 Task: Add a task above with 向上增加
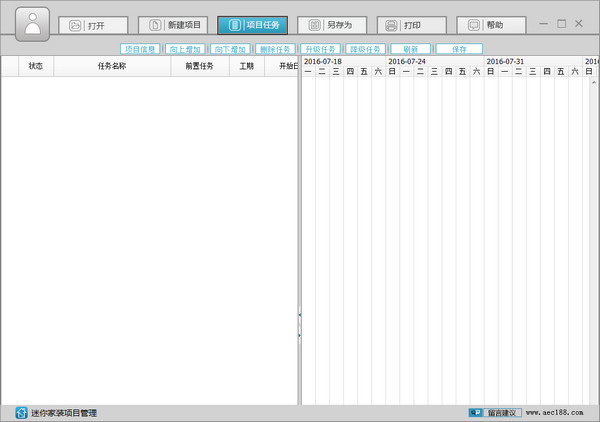[x=185, y=49]
